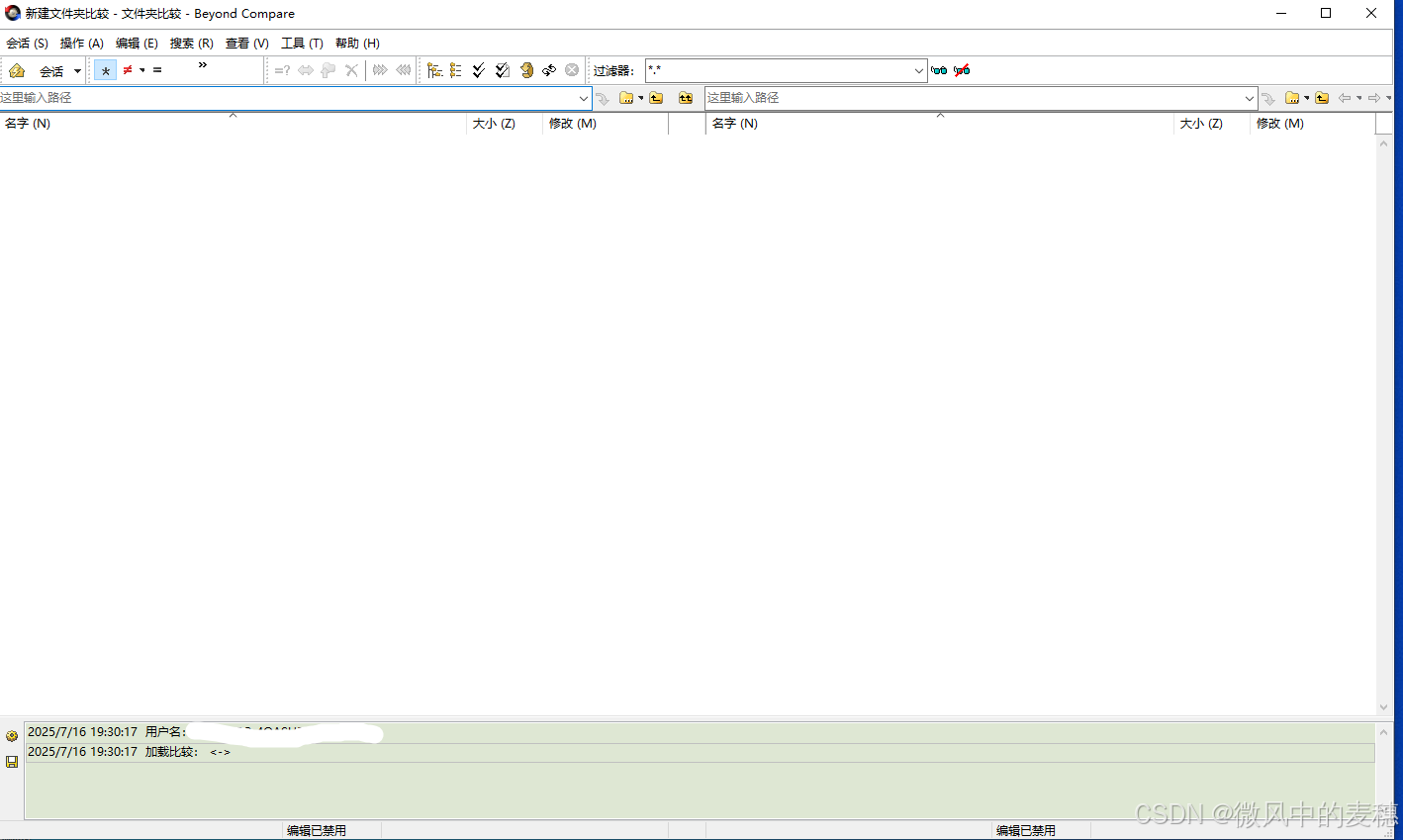Click the right pane browse folder icon
Image resolution: width=1403 pixels, height=840 pixels.
(x=1292, y=98)
